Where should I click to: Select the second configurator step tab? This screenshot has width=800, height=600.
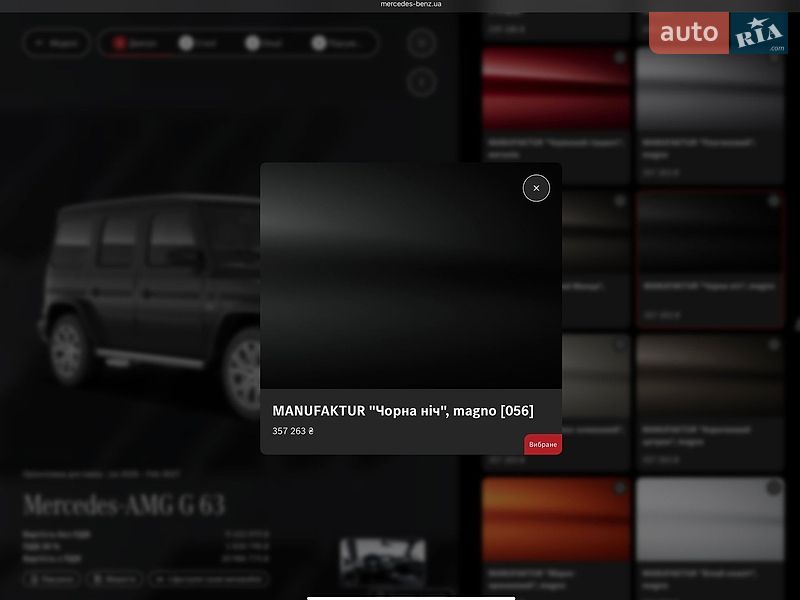(198, 43)
